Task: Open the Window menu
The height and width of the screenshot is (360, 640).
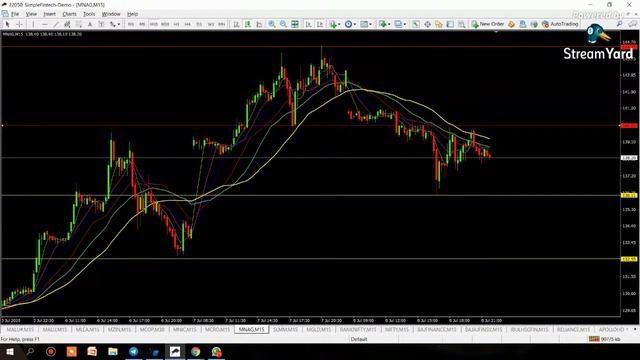Action: point(111,14)
